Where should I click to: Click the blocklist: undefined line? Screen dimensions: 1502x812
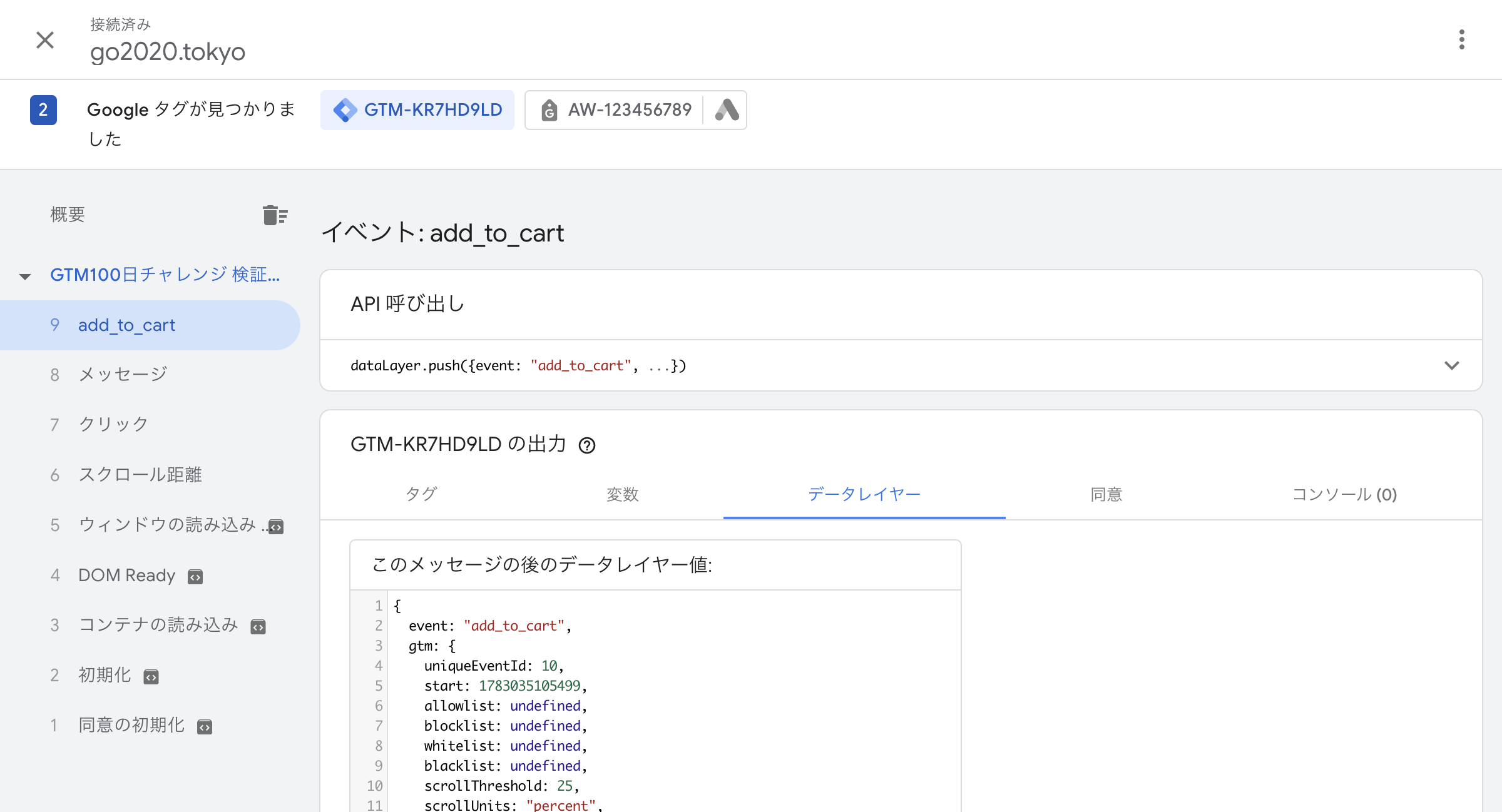(x=506, y=726)
